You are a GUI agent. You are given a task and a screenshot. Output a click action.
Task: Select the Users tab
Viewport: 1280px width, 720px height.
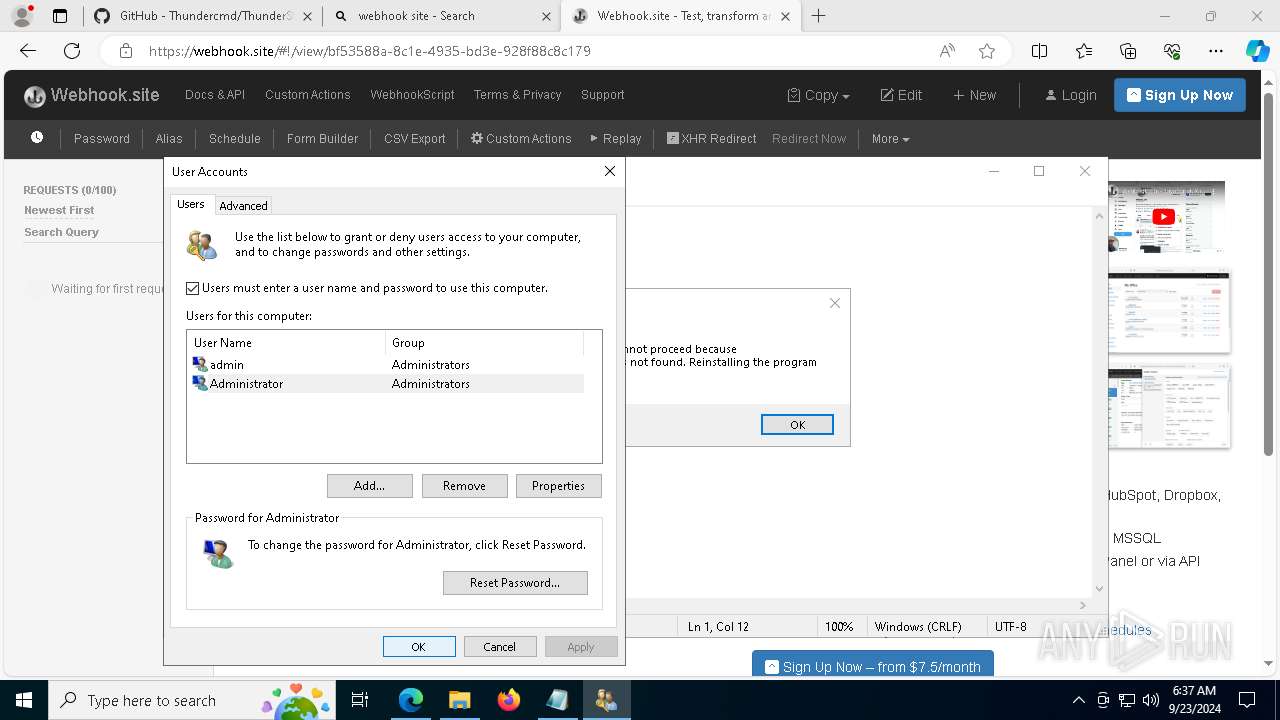coord(191,204)
